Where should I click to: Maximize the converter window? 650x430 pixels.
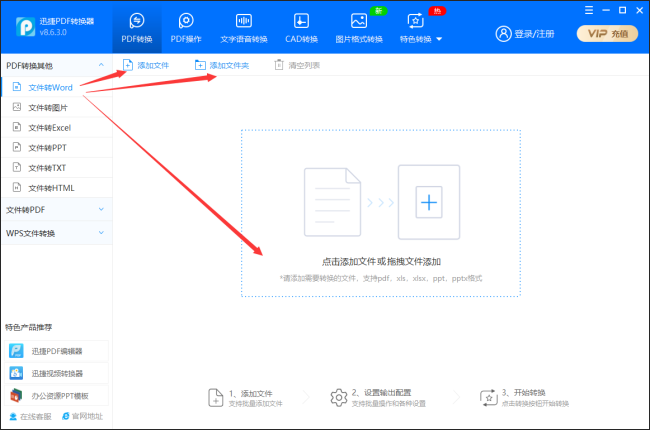623,10
